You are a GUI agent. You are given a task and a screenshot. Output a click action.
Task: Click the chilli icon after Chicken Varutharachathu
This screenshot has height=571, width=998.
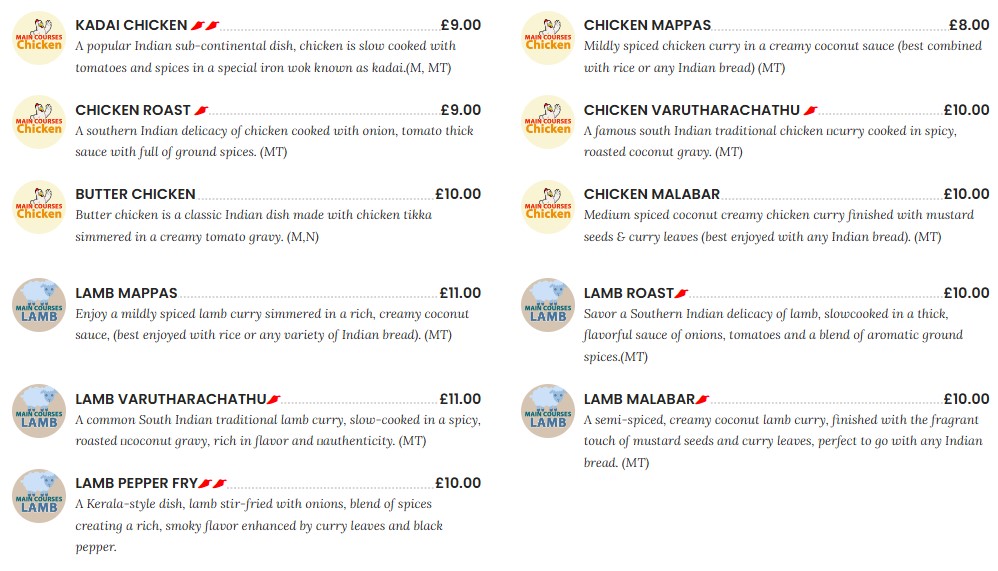click(811, 111)
